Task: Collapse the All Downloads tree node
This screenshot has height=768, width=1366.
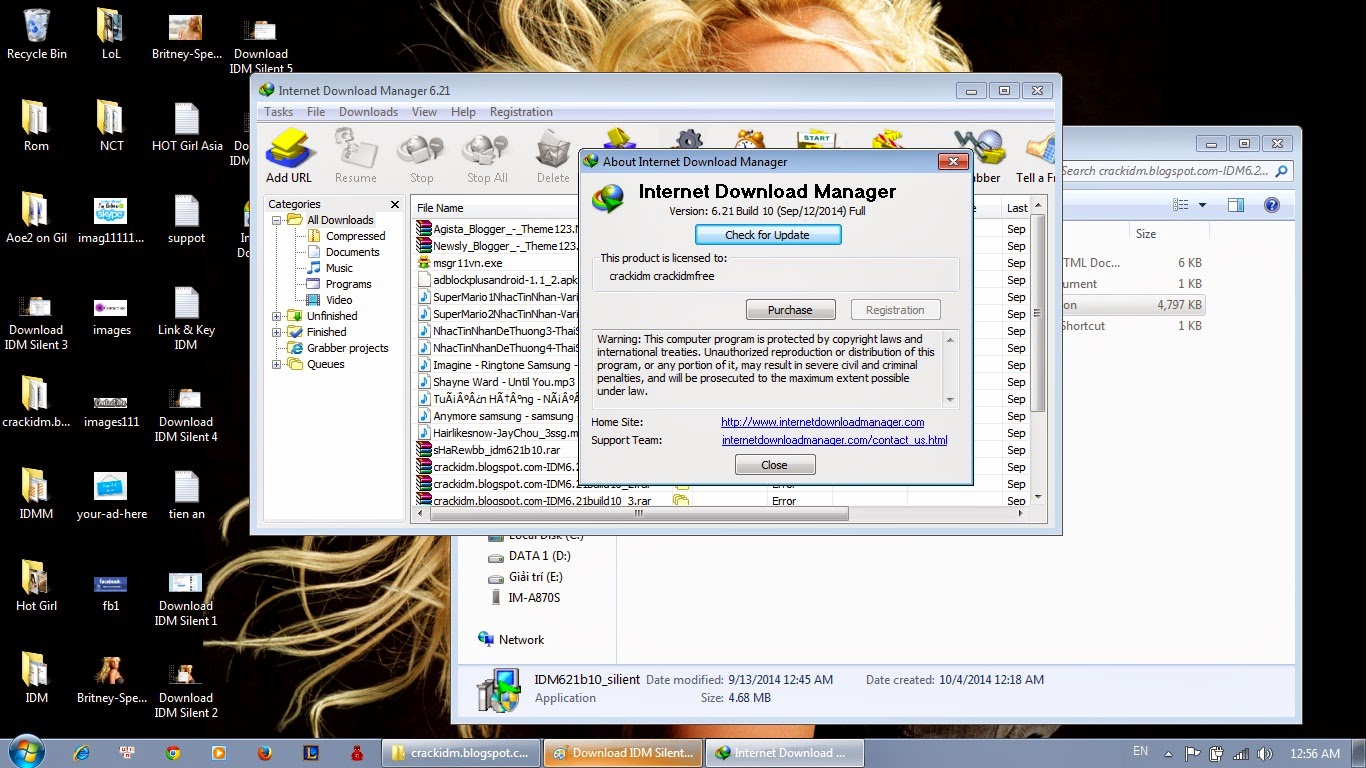Action: 277,220
